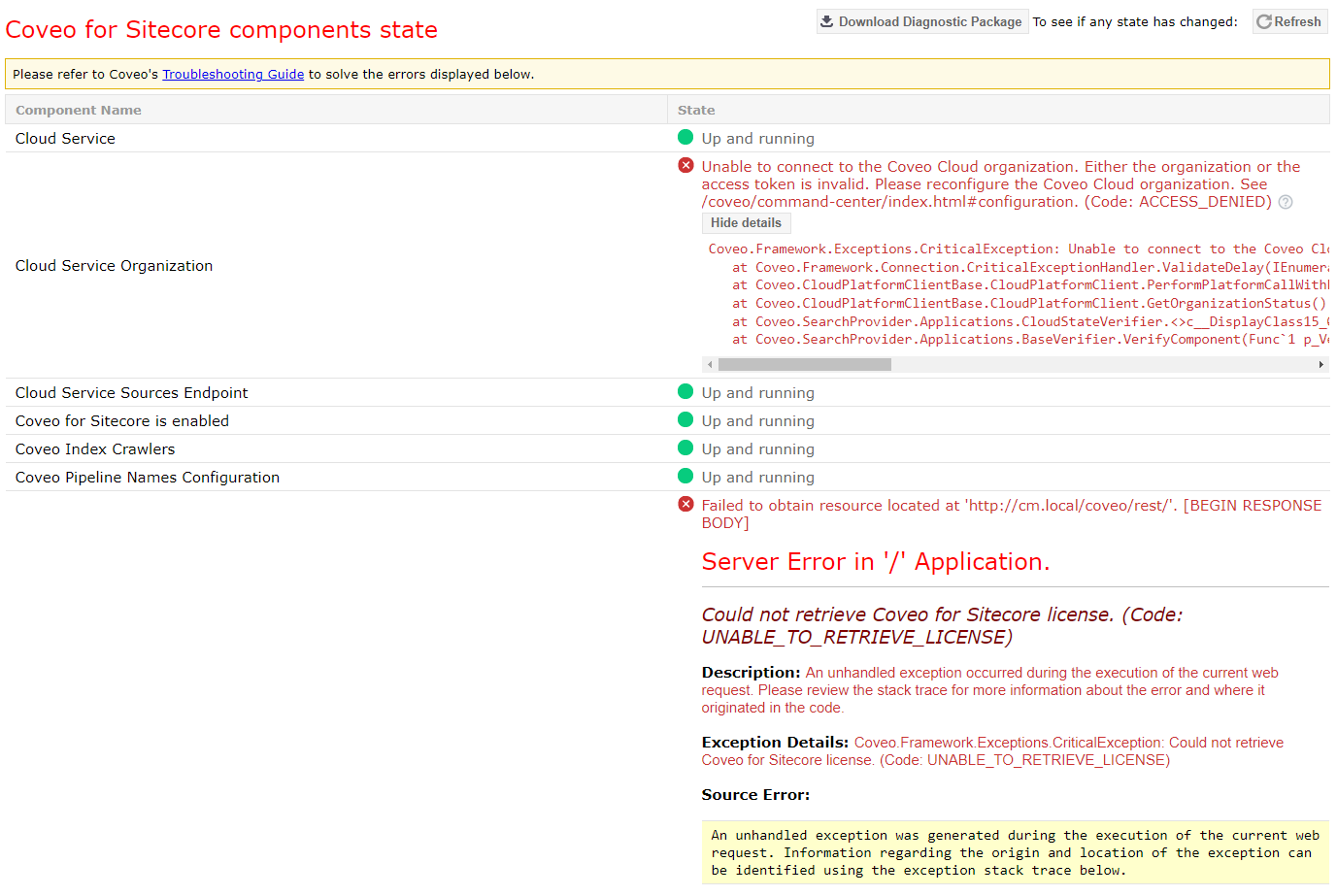Collapse stack trace with Hide details

[x=746, y=223]
